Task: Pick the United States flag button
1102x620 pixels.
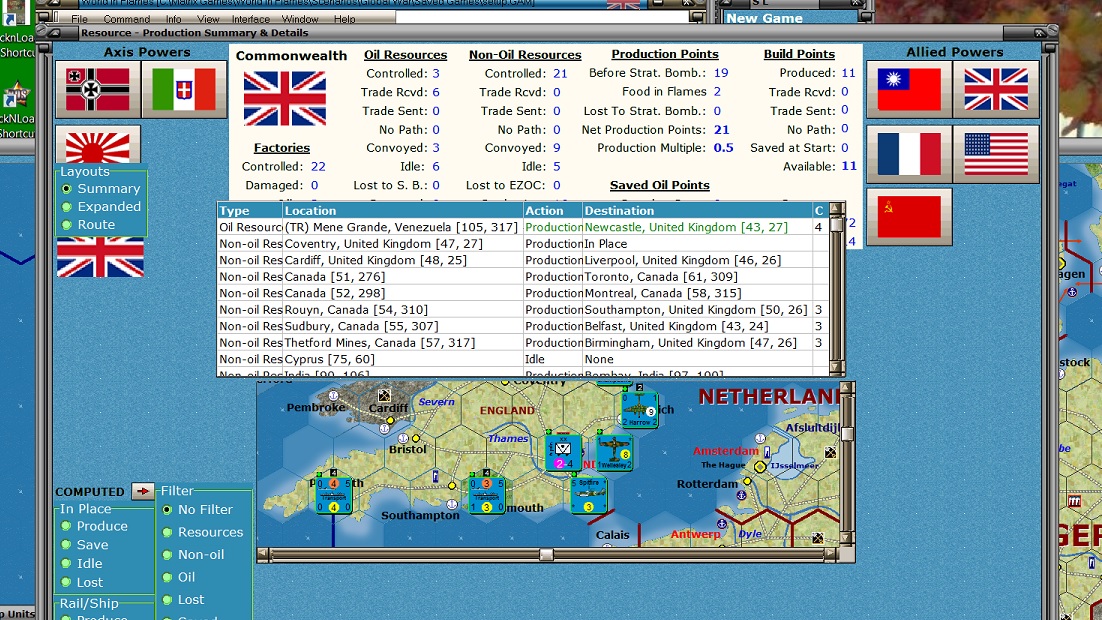Action: [x=995, y=154]
